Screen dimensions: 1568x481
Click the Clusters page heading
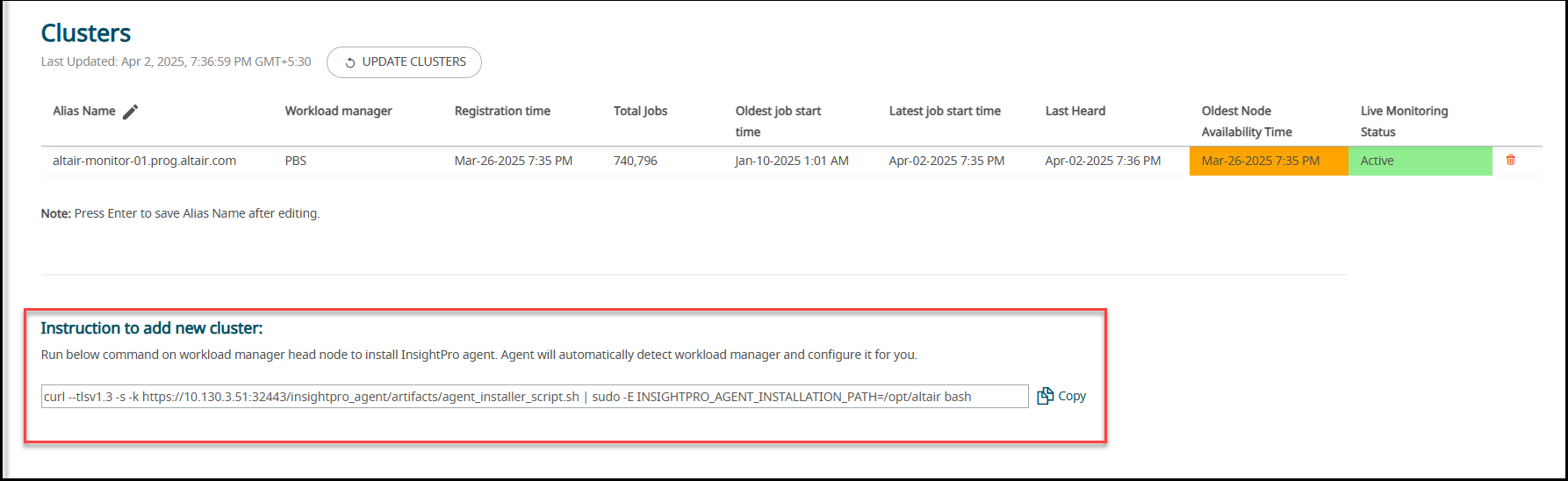pos(86,33)
